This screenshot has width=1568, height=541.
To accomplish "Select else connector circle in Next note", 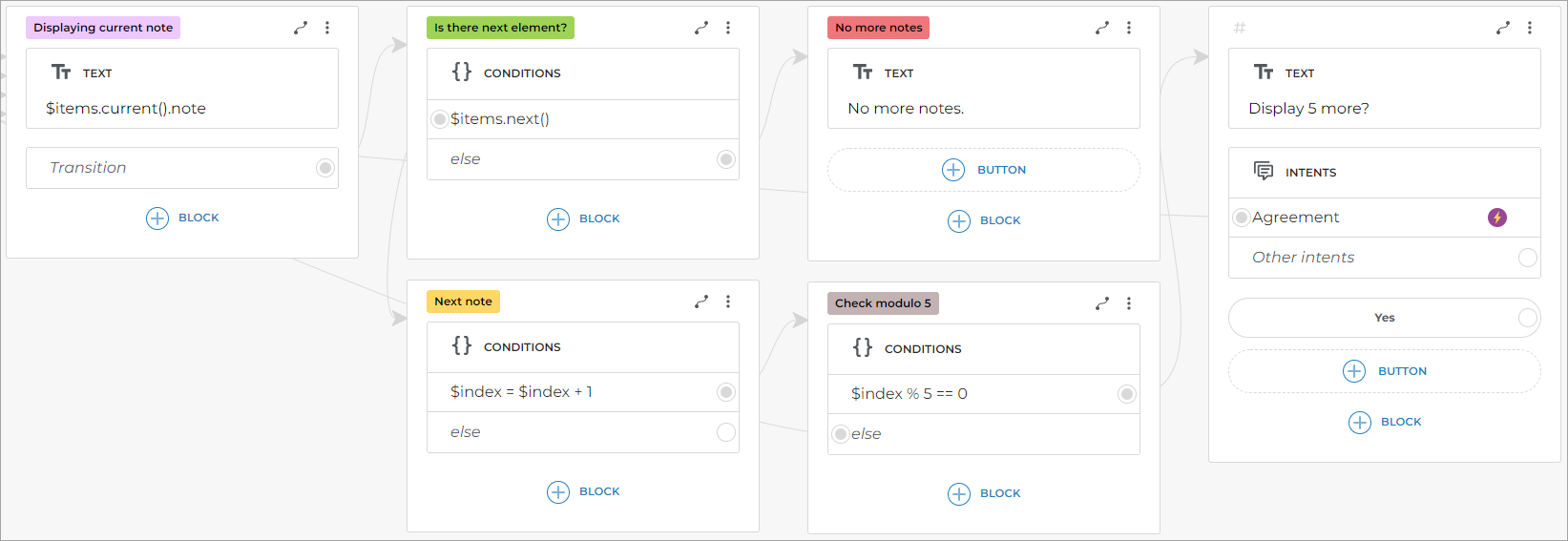I will pyautogui.click(x=726, y=432).
